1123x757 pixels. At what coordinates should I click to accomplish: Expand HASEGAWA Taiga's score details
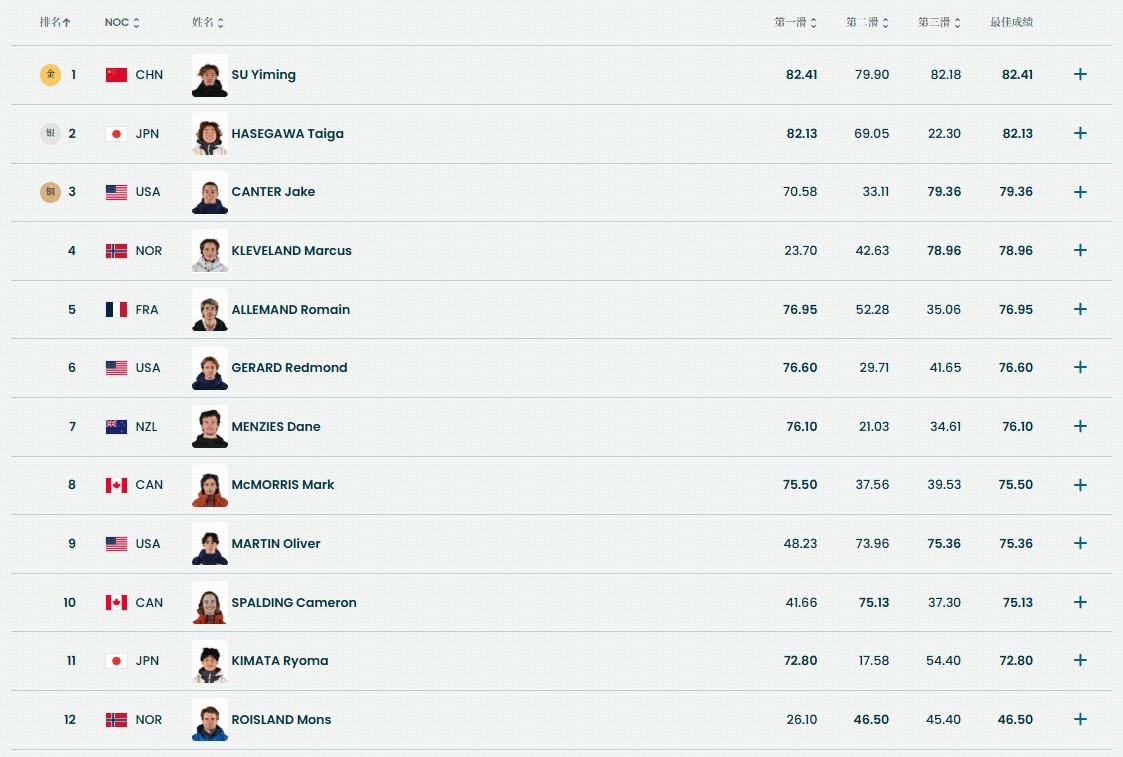(x=1080, y=133)
